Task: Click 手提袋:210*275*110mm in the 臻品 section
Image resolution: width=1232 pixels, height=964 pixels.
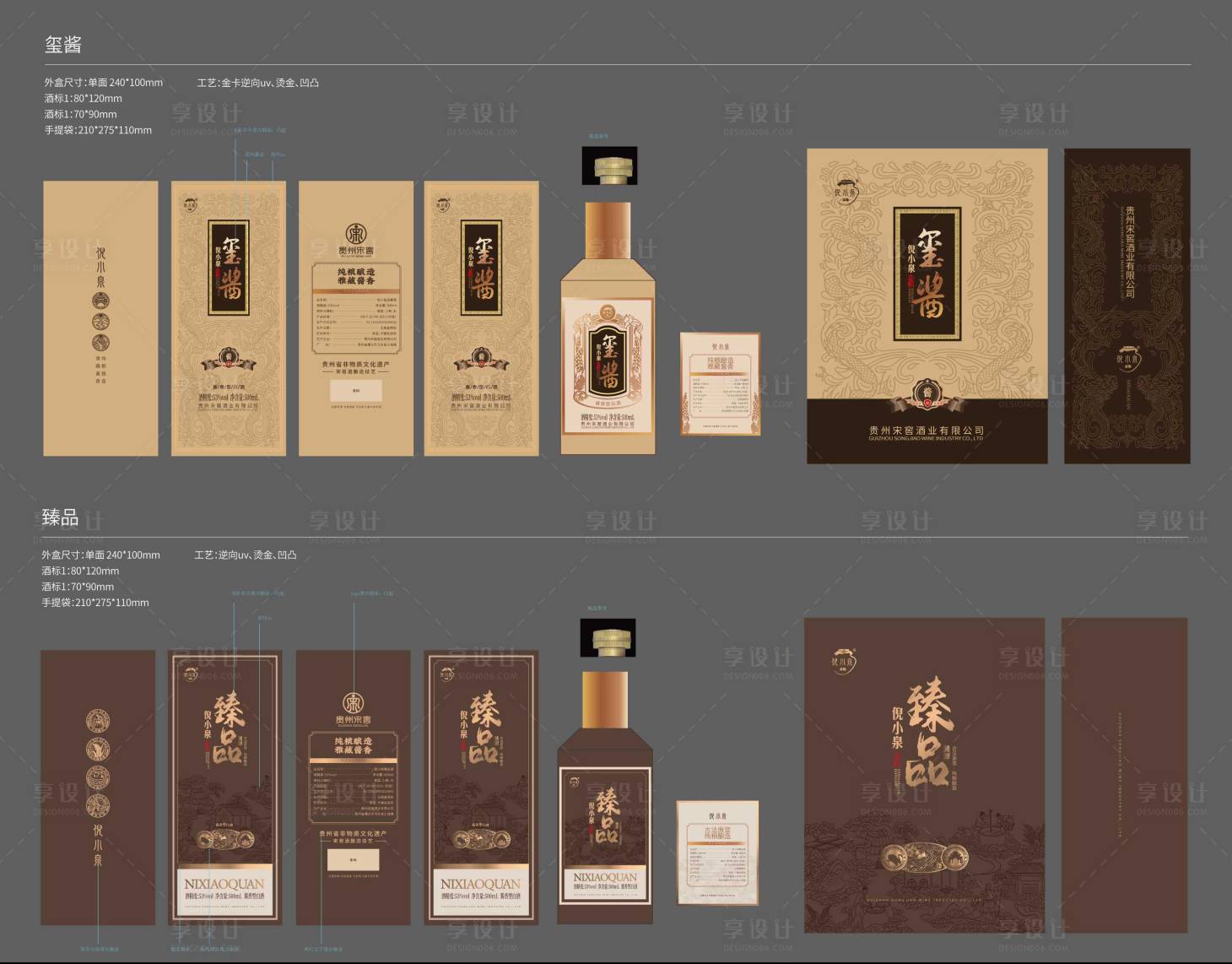Action: coord(95,603)
